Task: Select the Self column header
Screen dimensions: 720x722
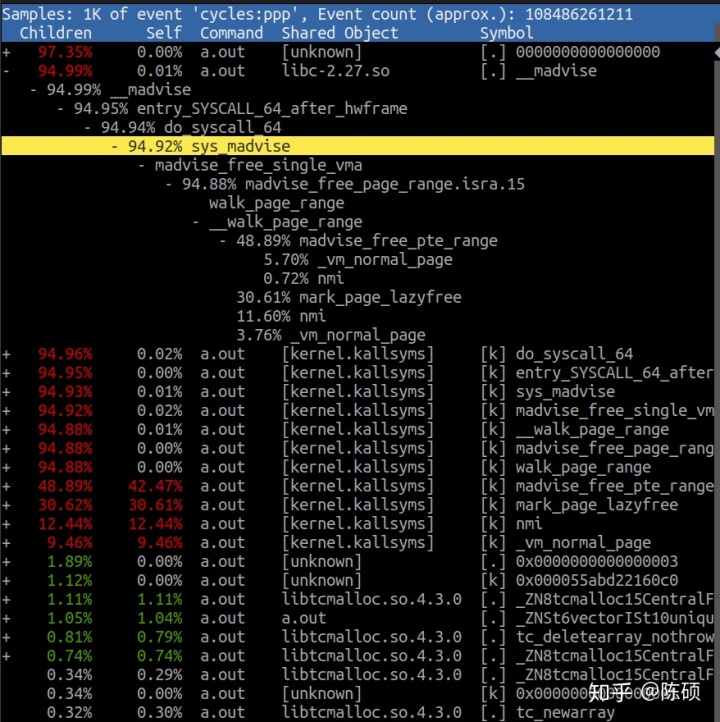Action: (164, 33)
